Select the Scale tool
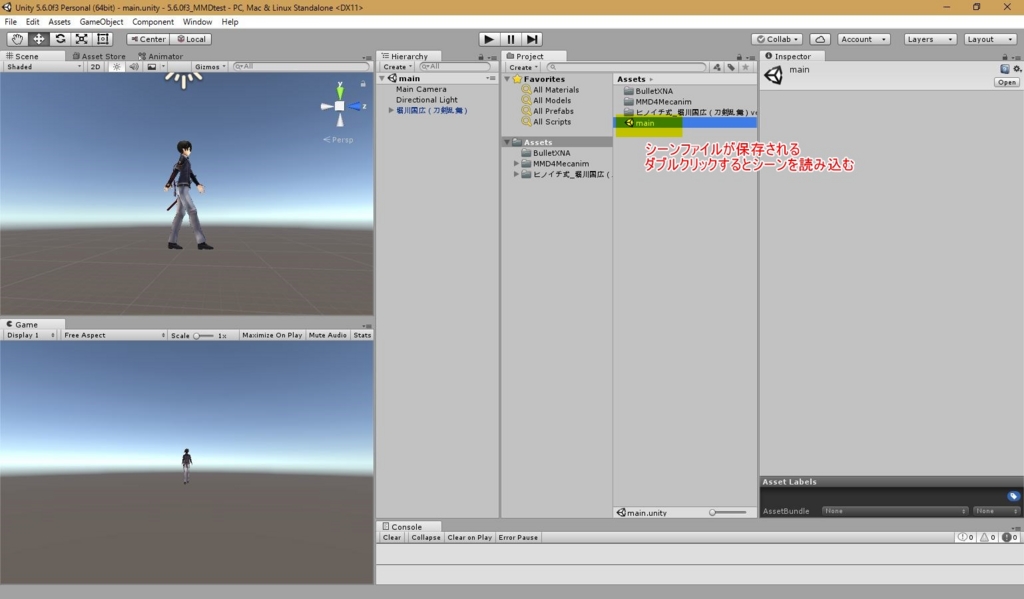 (82, 39)
